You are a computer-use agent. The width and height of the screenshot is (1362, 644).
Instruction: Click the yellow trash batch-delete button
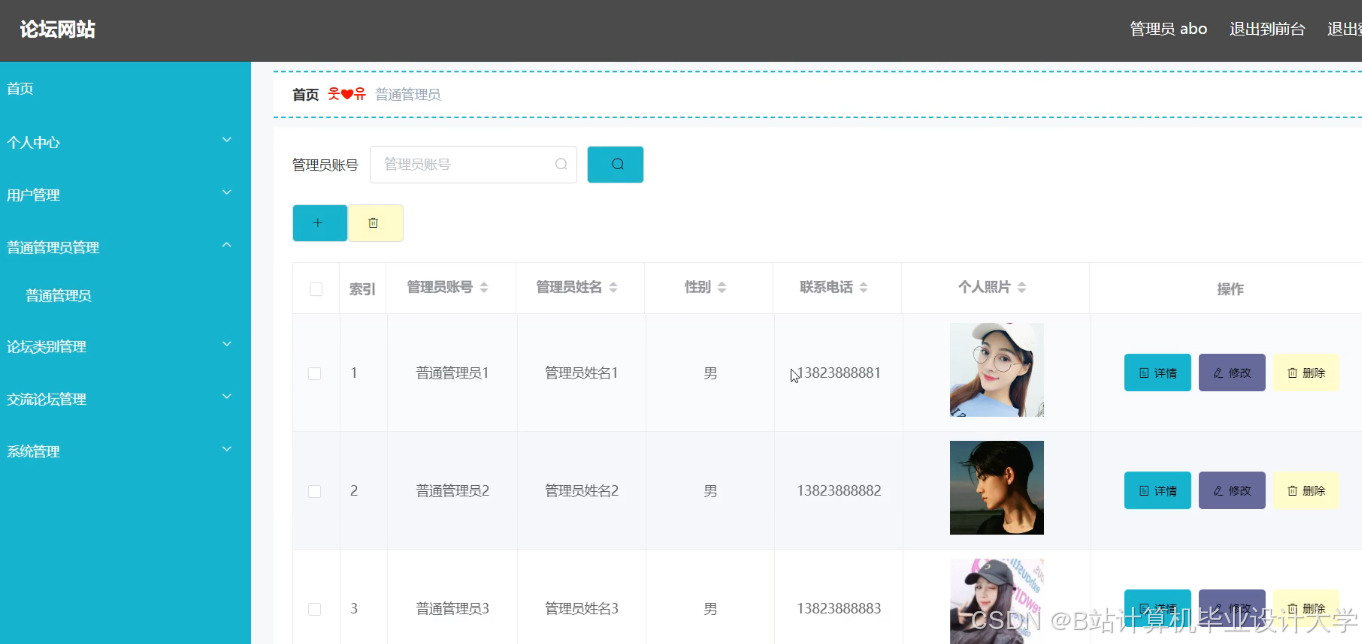pos(375,223)
